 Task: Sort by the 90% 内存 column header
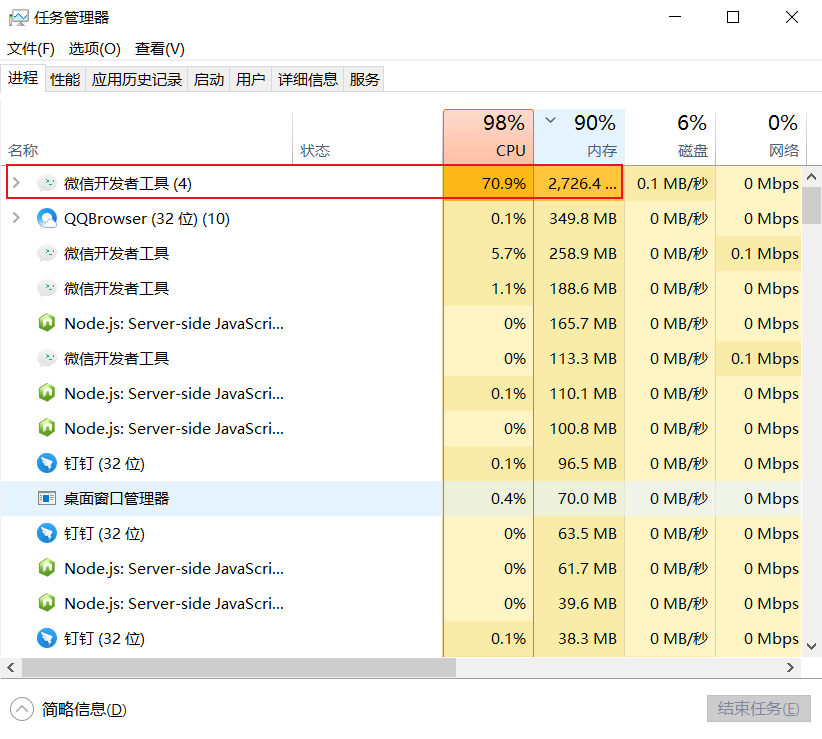579,137
